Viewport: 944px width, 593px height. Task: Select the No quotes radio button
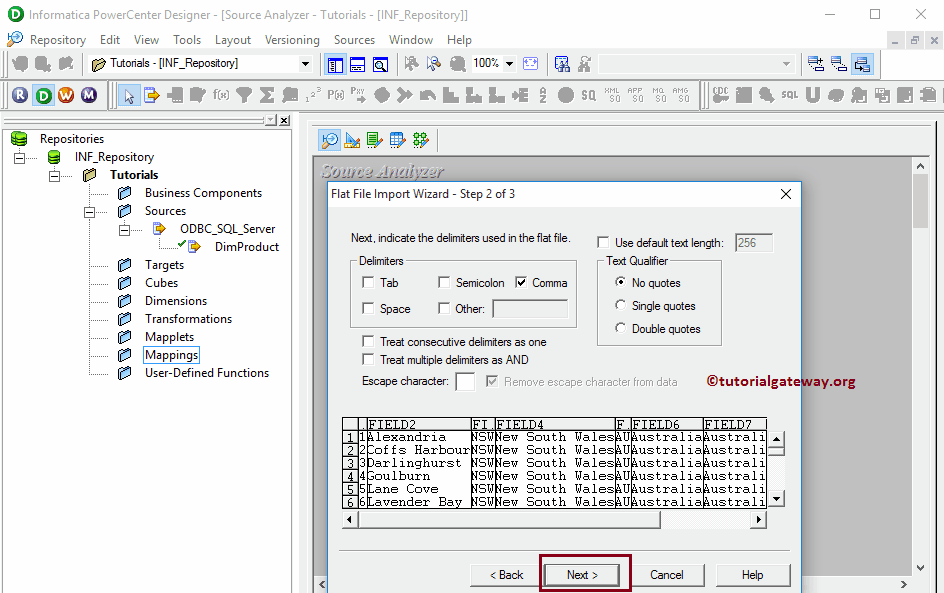[x=620, y=282]
